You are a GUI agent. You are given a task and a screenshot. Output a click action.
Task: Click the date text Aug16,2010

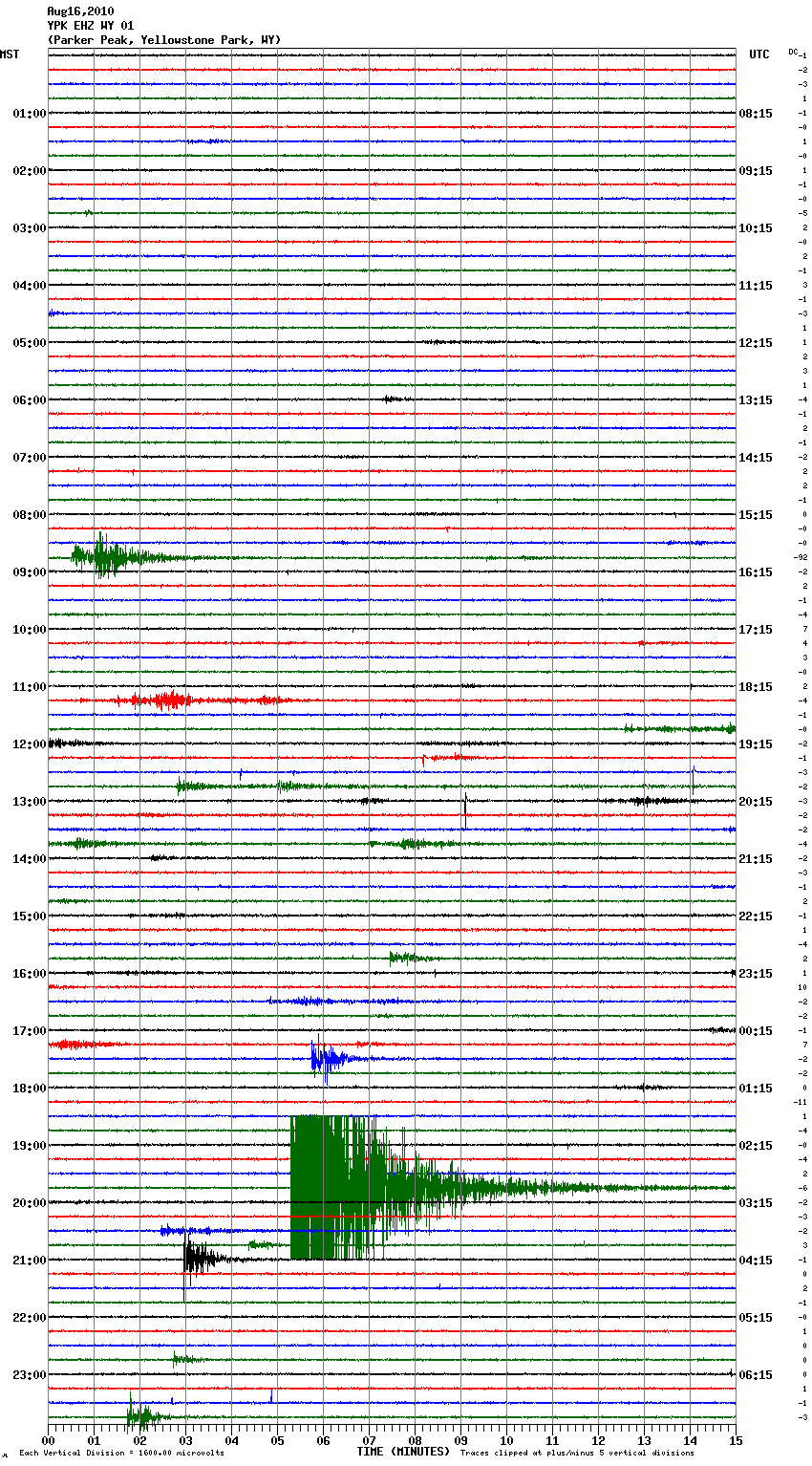click(80, 11)
